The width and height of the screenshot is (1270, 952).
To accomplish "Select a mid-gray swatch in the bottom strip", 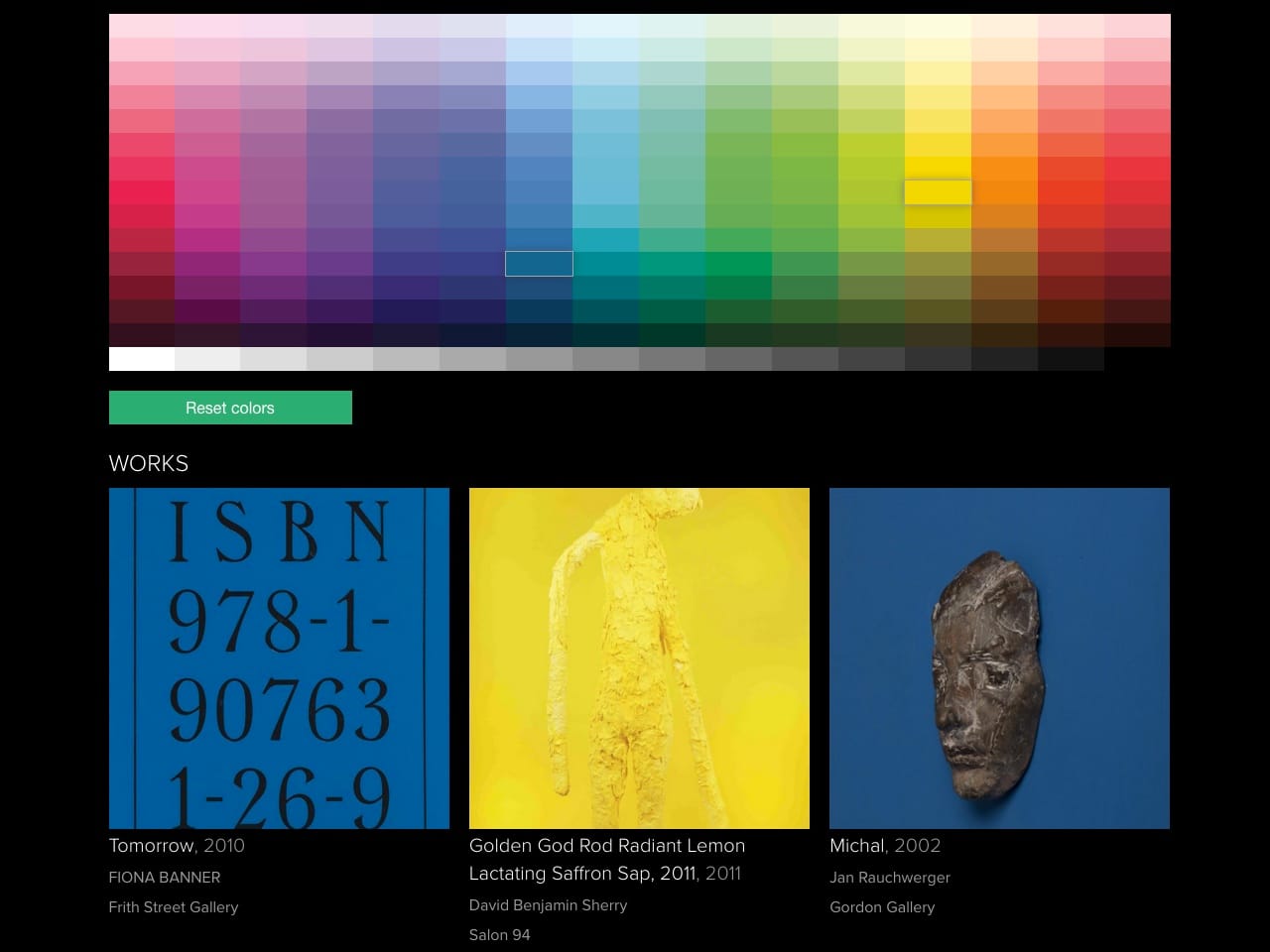I will (x=605, y=359).
